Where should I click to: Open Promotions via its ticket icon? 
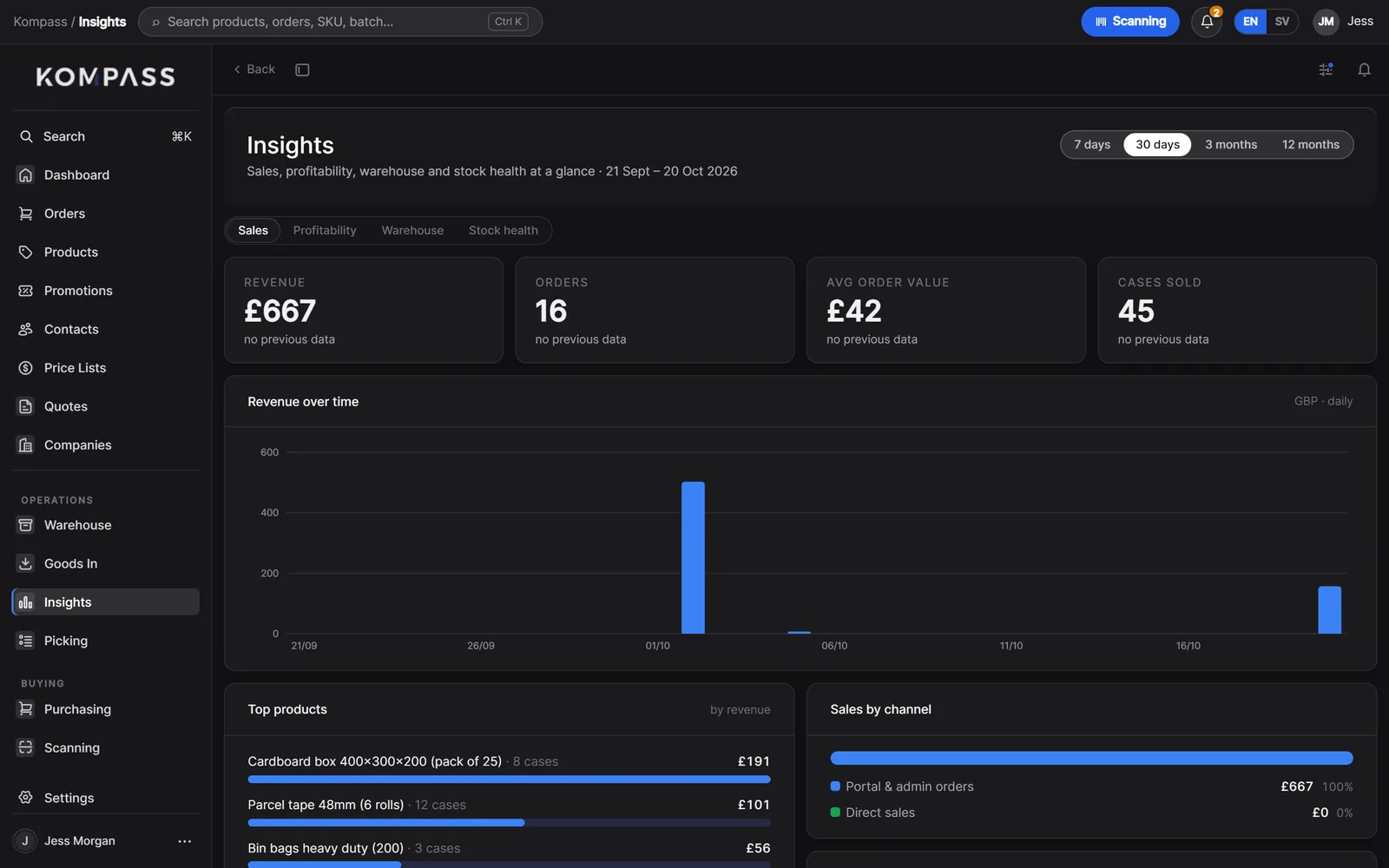(x=26, y=291)
